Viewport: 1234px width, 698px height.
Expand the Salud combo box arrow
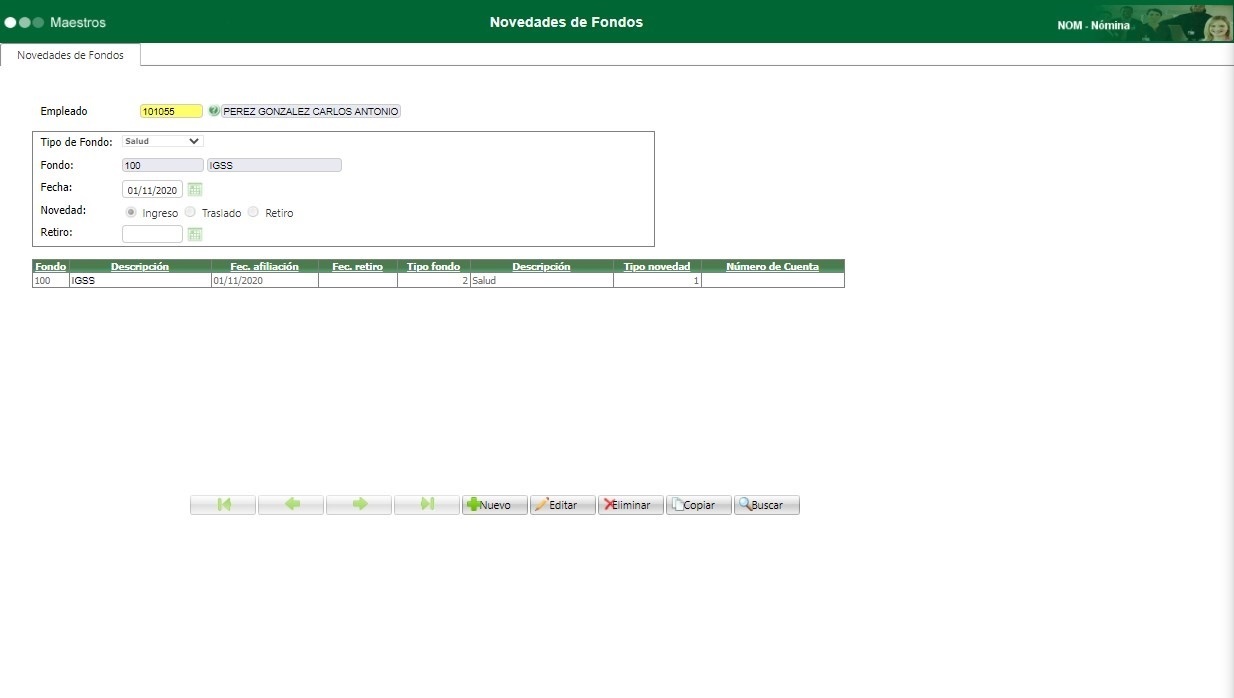(x=196, y=141)
